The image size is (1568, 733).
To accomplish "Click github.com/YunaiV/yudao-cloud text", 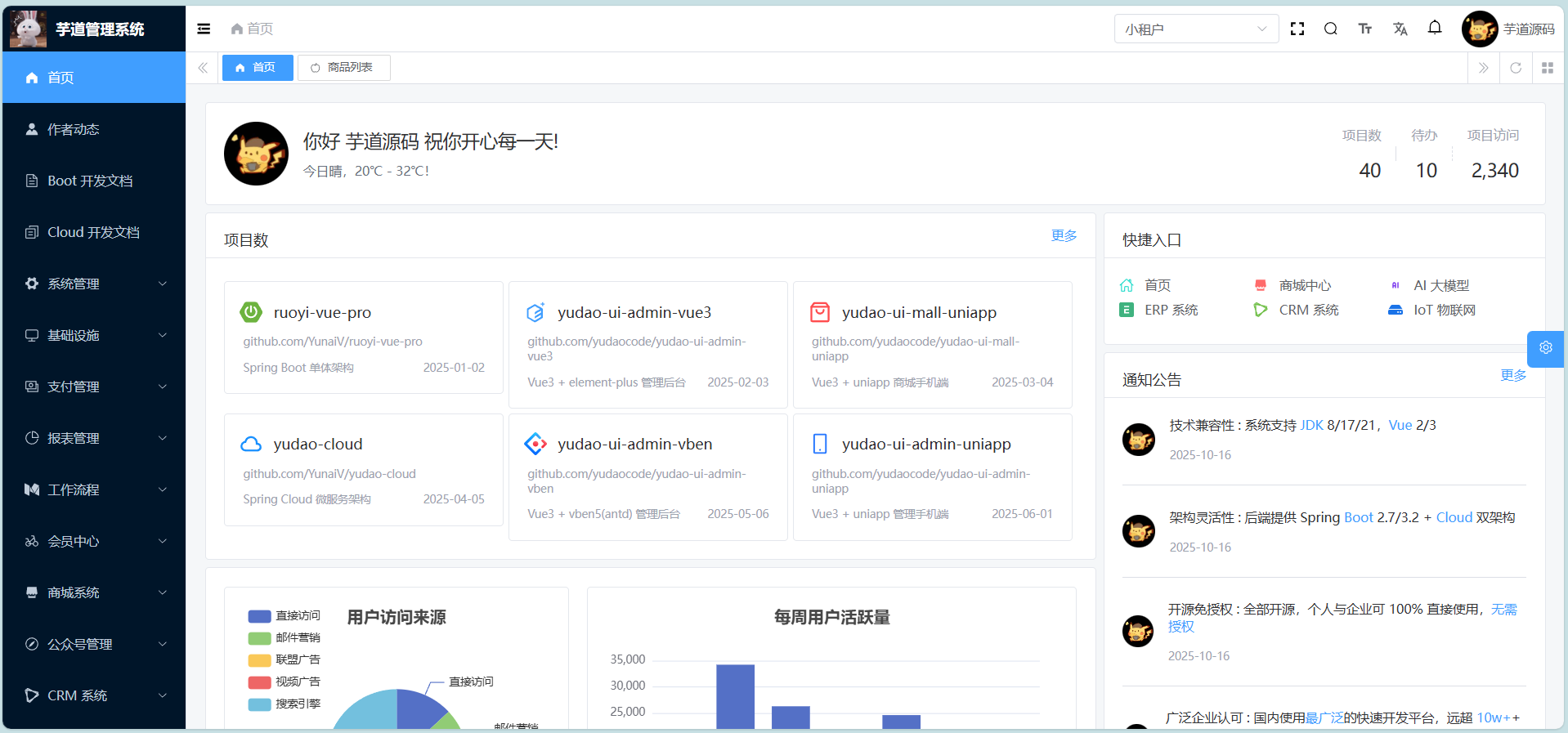I will (x=329, y=474).
